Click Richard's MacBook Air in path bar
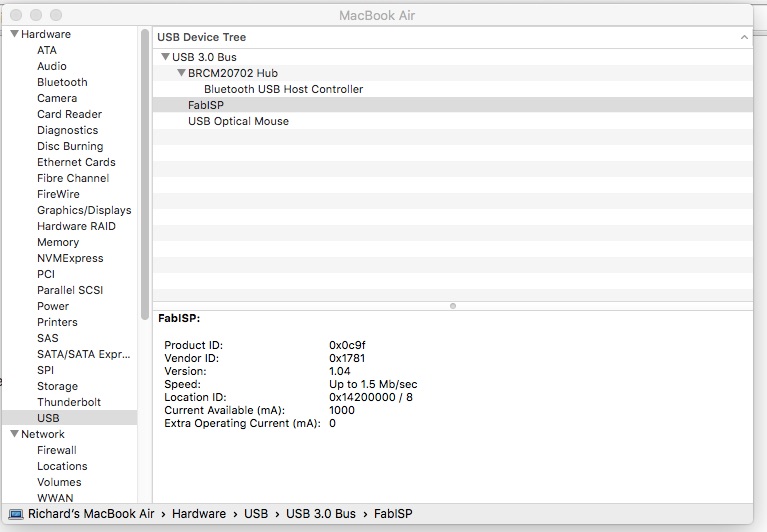 click(x=91, y=514)
